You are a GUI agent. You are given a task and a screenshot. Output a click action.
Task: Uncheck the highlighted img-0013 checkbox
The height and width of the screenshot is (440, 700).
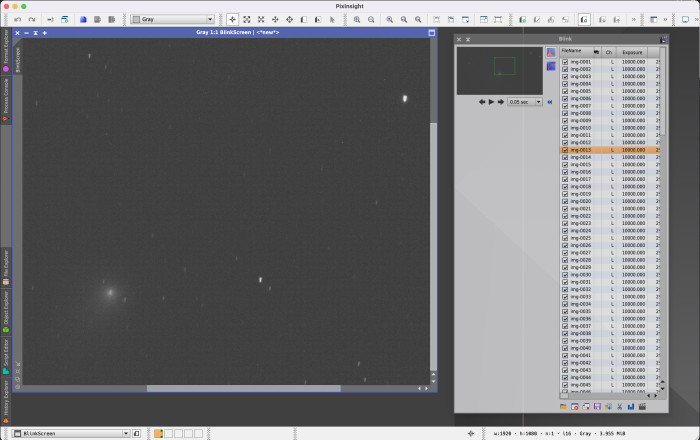click(x=565, y=150)
